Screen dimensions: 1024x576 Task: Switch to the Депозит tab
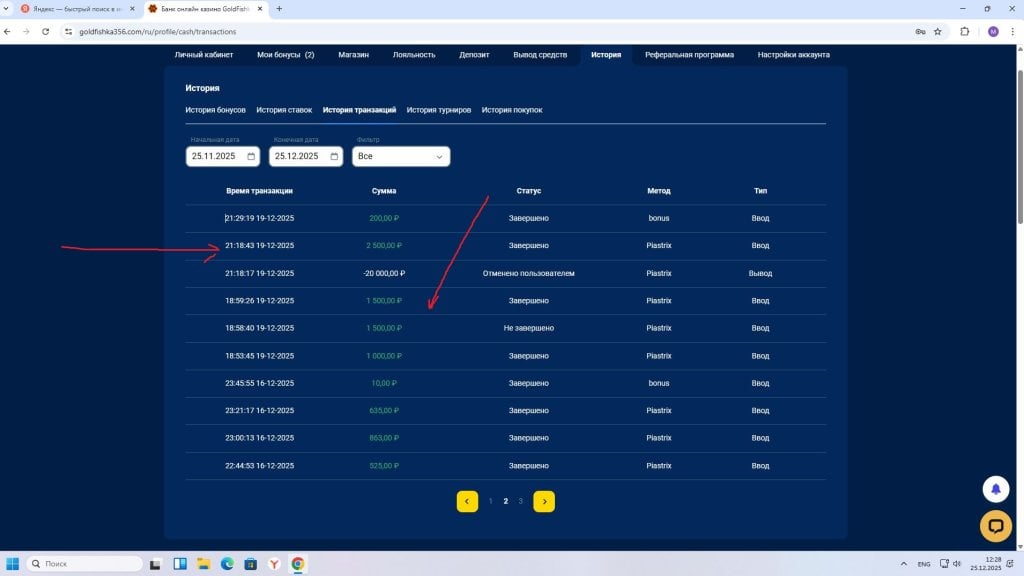tap(474, 55)
